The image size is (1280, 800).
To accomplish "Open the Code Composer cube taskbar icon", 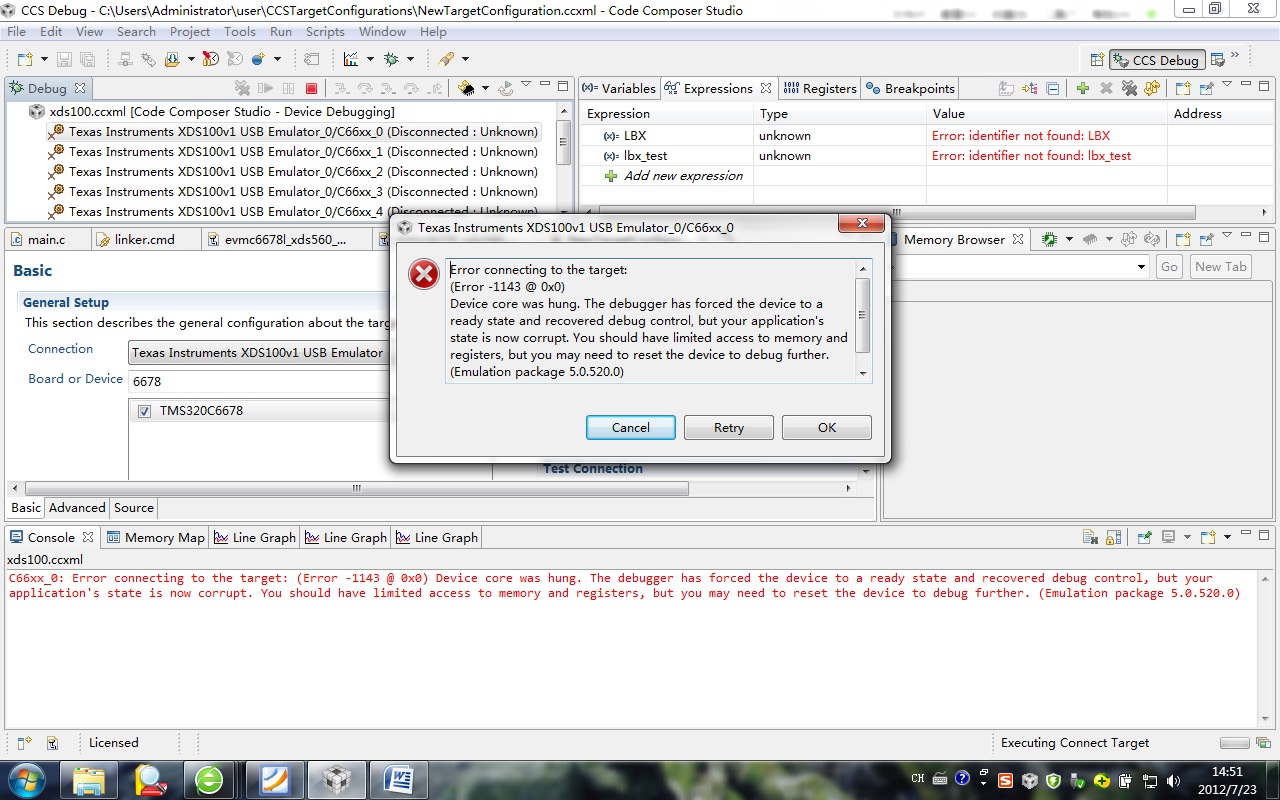I will [337, 779].
